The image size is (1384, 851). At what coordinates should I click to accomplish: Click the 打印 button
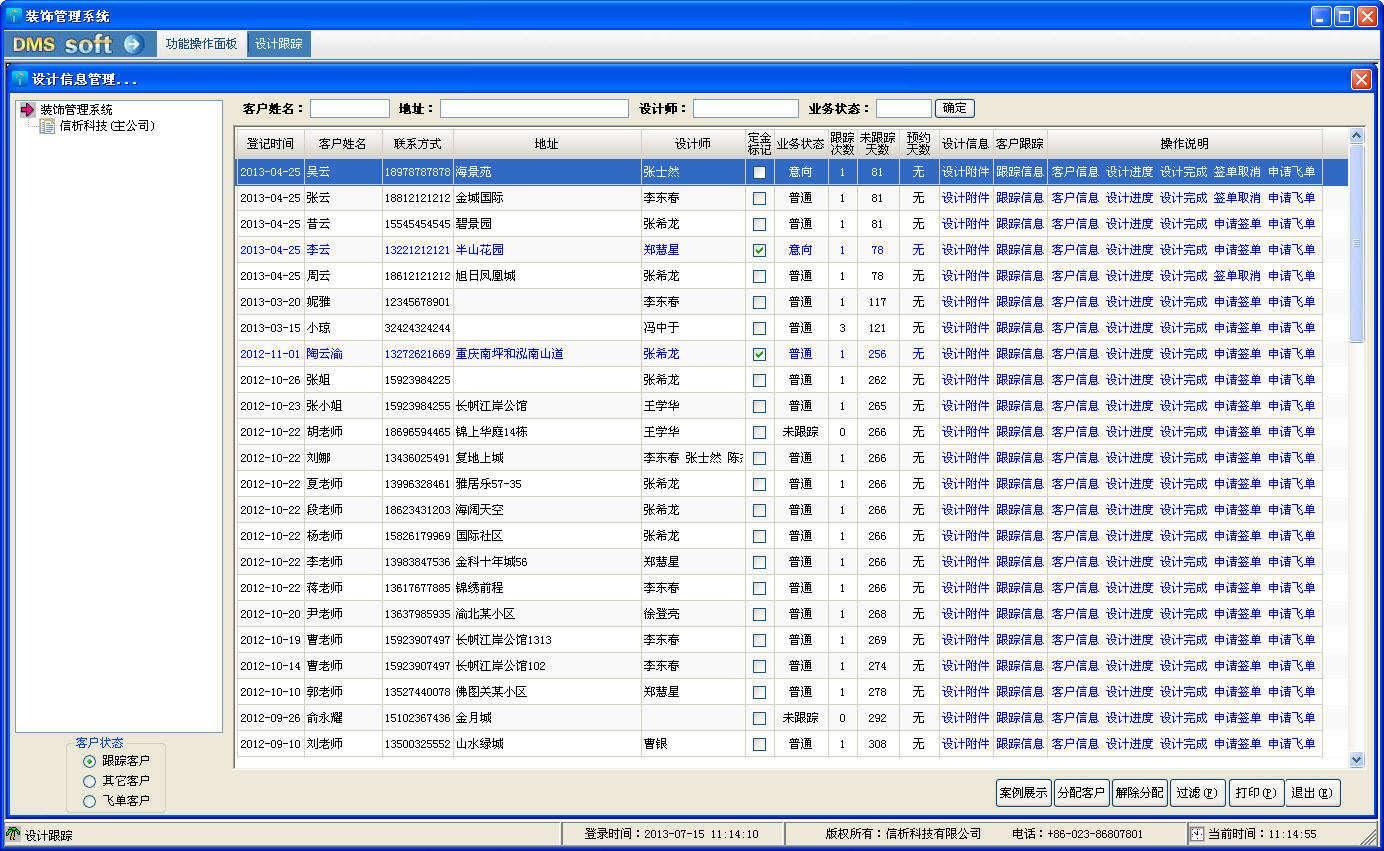coord(1256,793)
